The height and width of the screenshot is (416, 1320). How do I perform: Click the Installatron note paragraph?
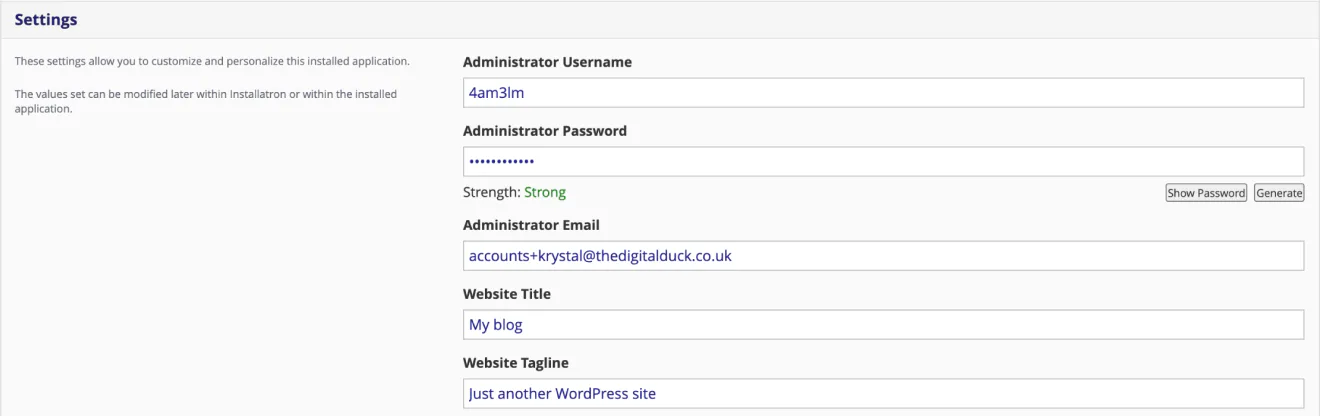205,101
